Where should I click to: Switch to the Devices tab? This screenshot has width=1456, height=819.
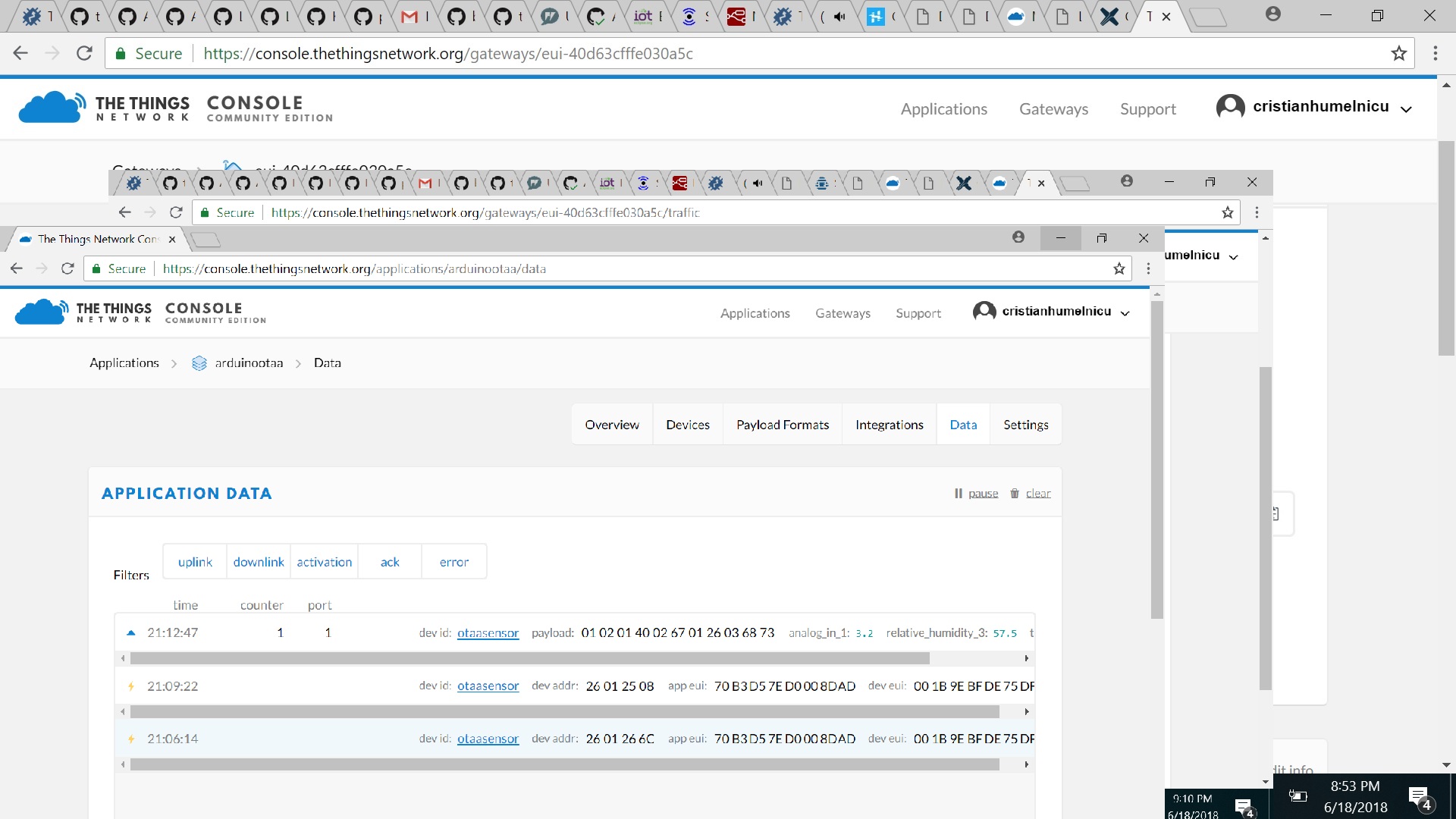click(688, 425)
